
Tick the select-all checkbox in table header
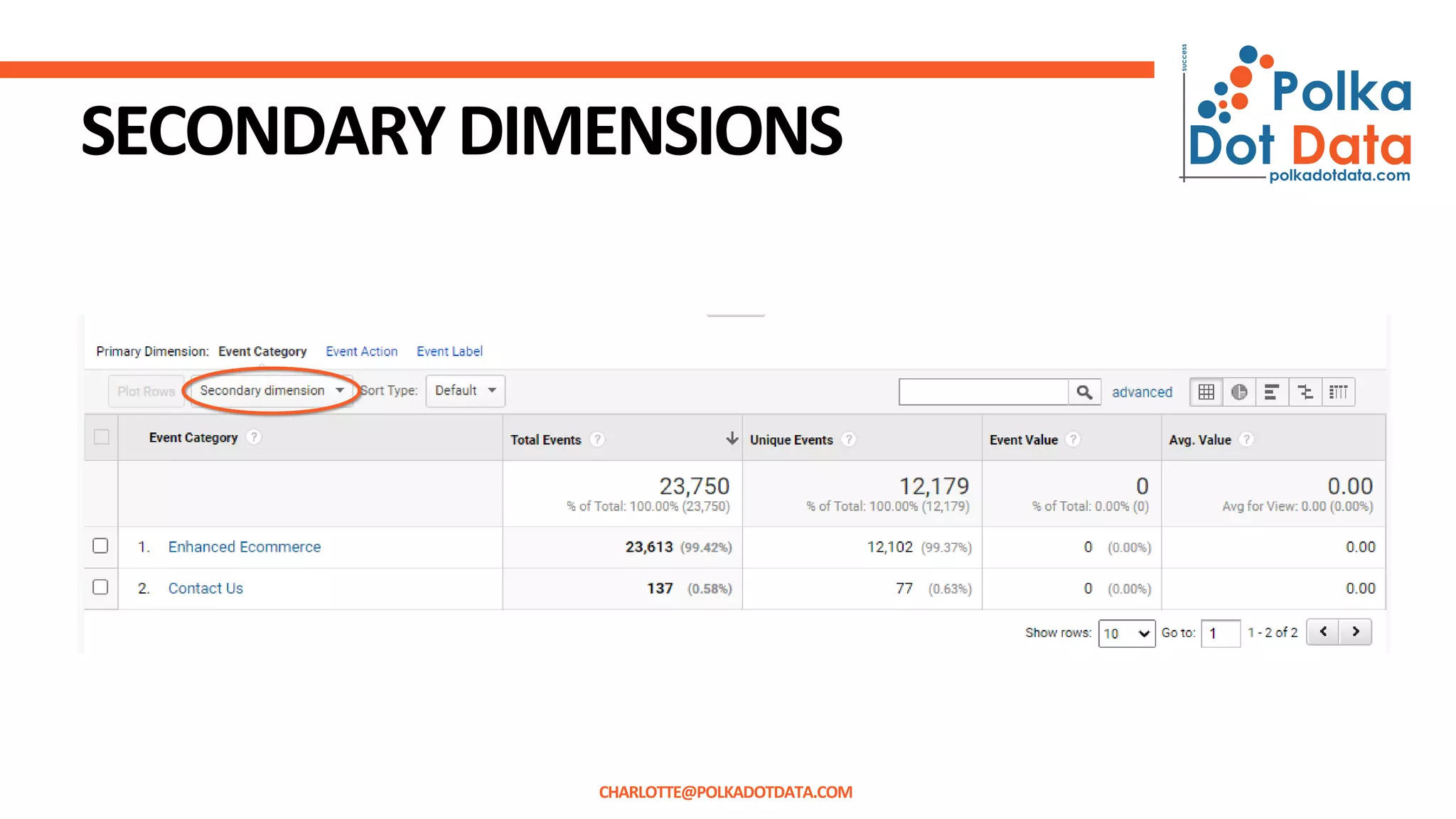click(x=102, y=437)
